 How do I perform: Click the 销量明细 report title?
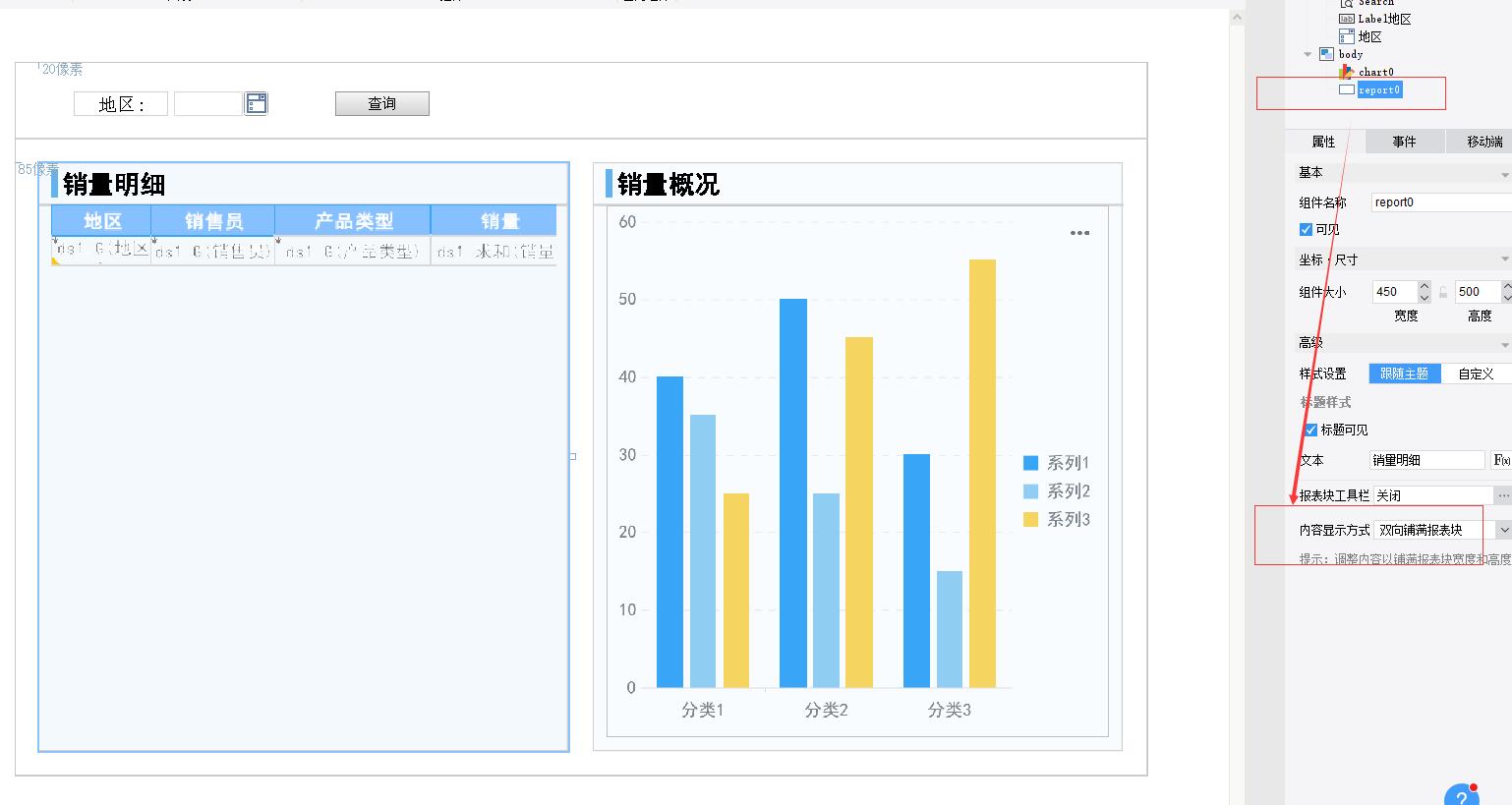click(114, 184)
